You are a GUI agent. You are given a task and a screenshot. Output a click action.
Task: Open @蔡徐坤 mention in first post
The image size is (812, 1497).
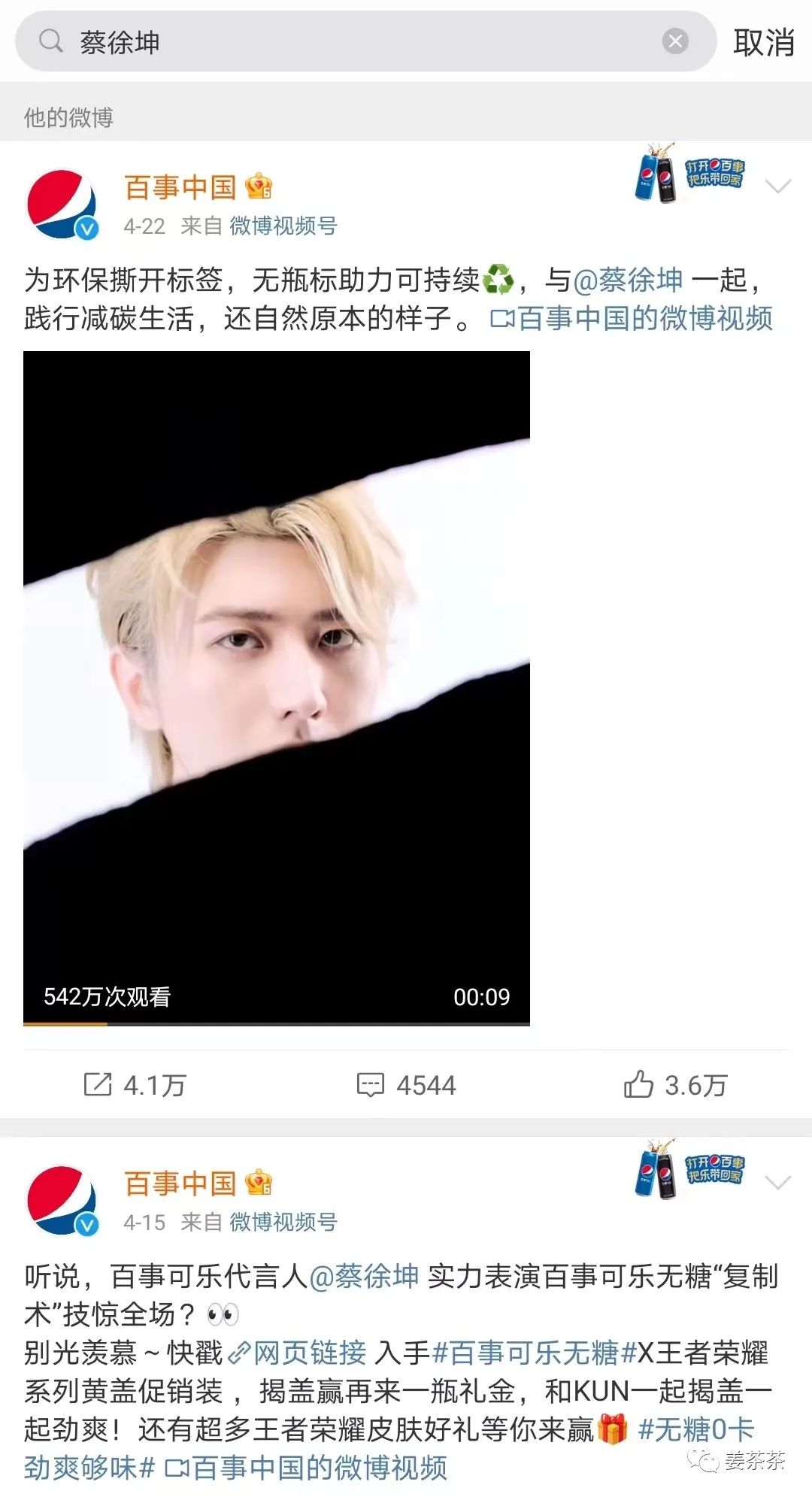point(629,280)
